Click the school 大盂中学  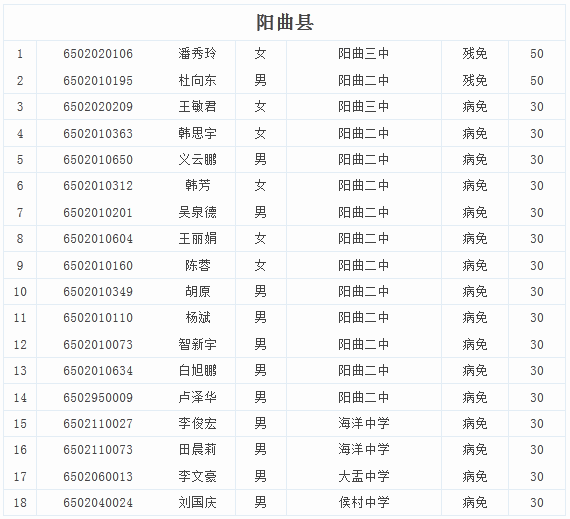click(364, 476)
